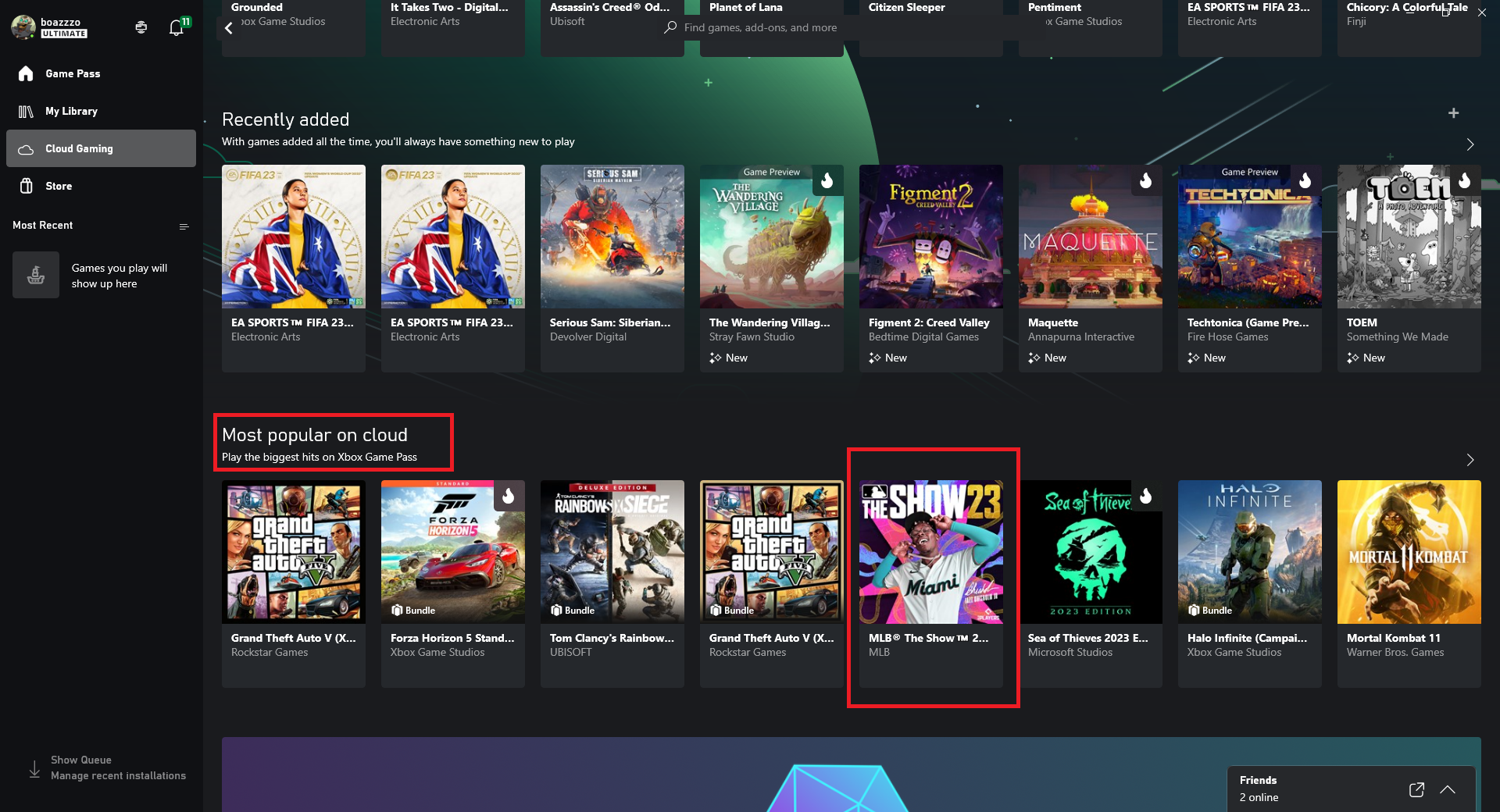Expand the Friends panel chevron
This screenshot has width=1500, height=812.
1448,789
